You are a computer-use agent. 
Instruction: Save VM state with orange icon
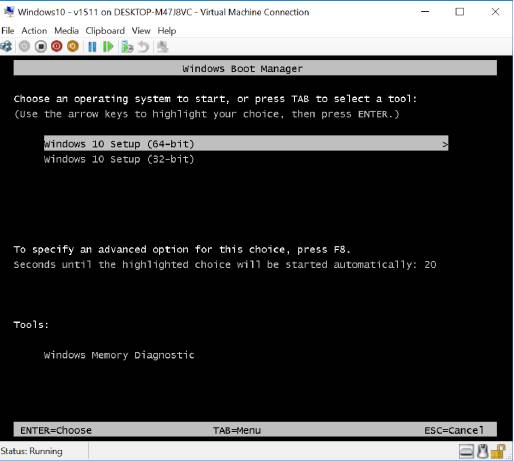(x=73, y=46)
